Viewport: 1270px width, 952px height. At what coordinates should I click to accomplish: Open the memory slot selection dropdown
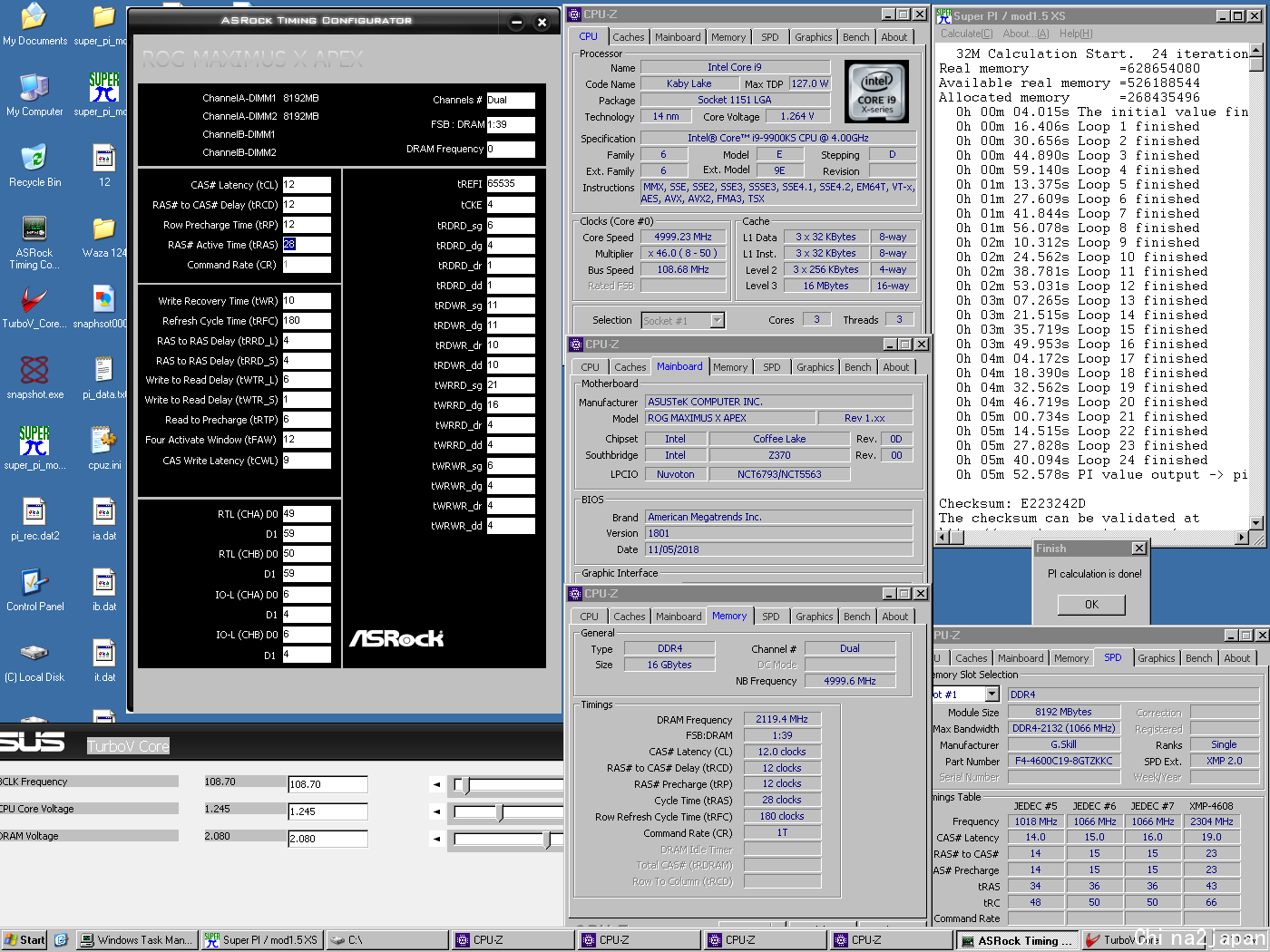992,695
